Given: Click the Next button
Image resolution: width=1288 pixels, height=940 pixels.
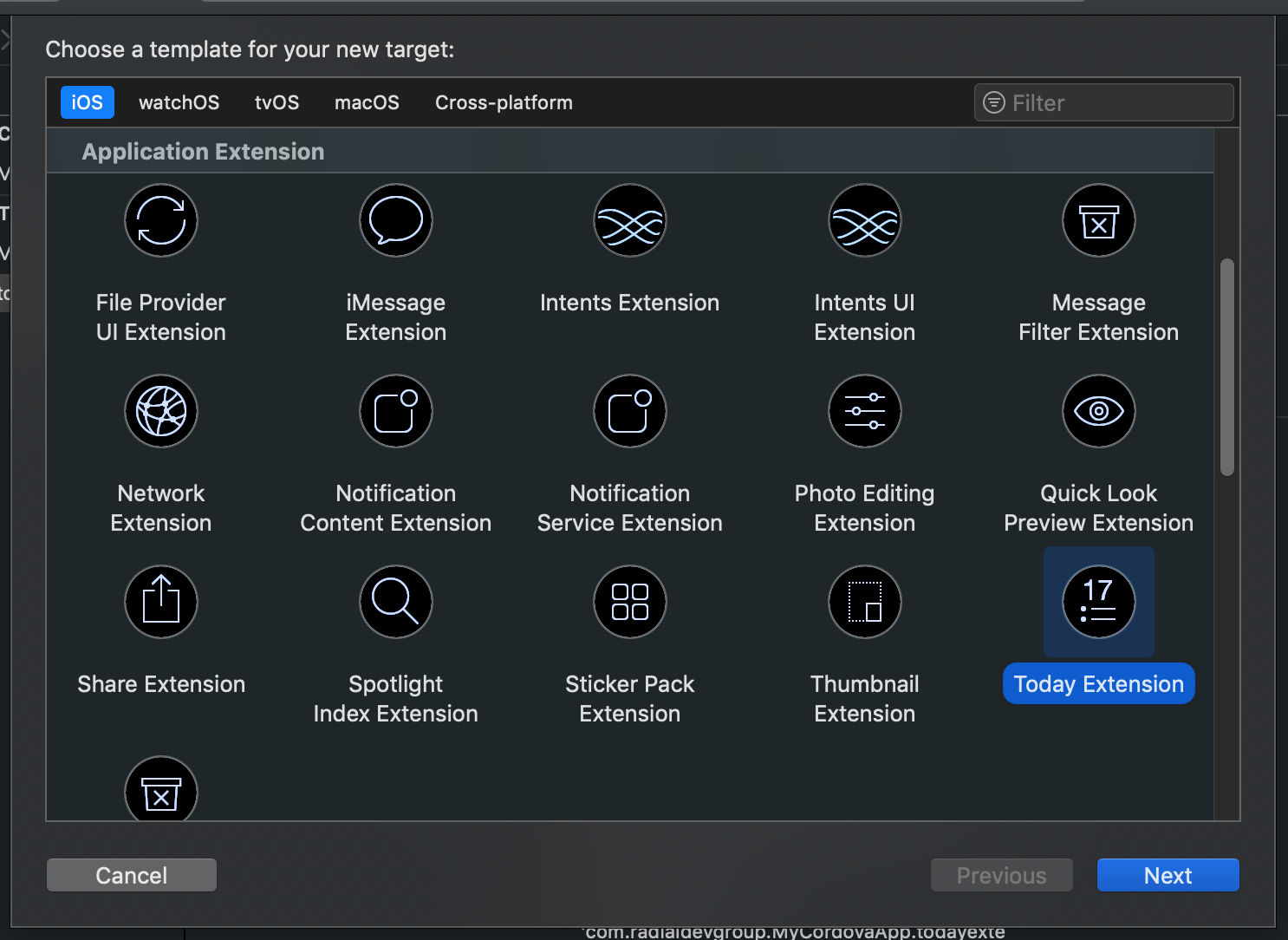Looking at the screenshot, I should click(x=1168, y=875).
